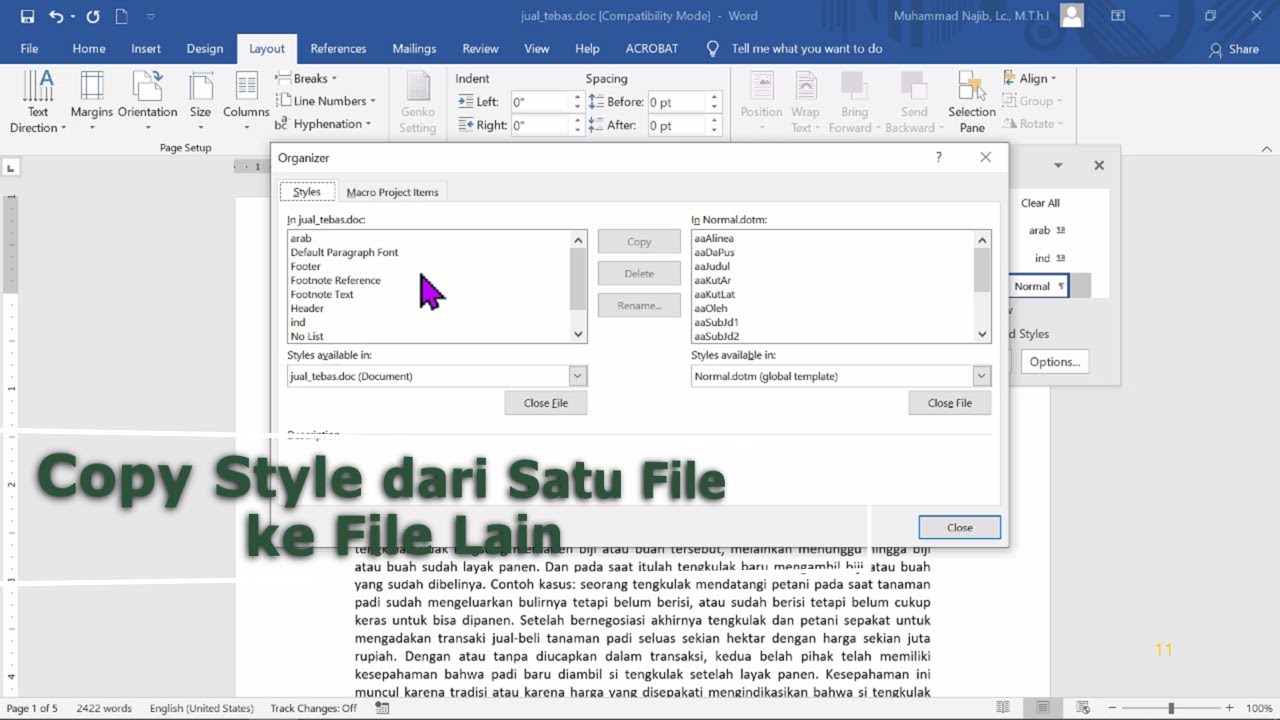Image resolution: width=1280 pixels, height=720 pixels.
Task: Expand the Line Numbers dropdown
Action: pos(373,101)
